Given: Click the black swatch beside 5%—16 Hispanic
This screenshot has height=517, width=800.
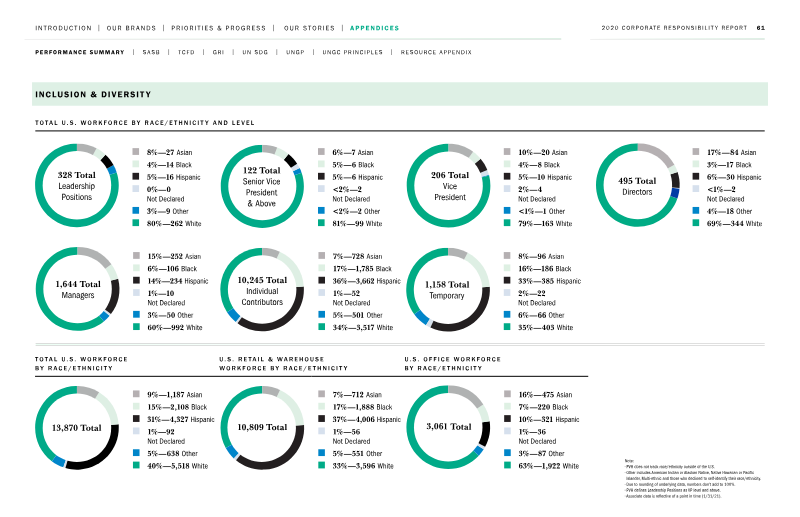Looking at the screenshot, I should [x=136, y=176].
